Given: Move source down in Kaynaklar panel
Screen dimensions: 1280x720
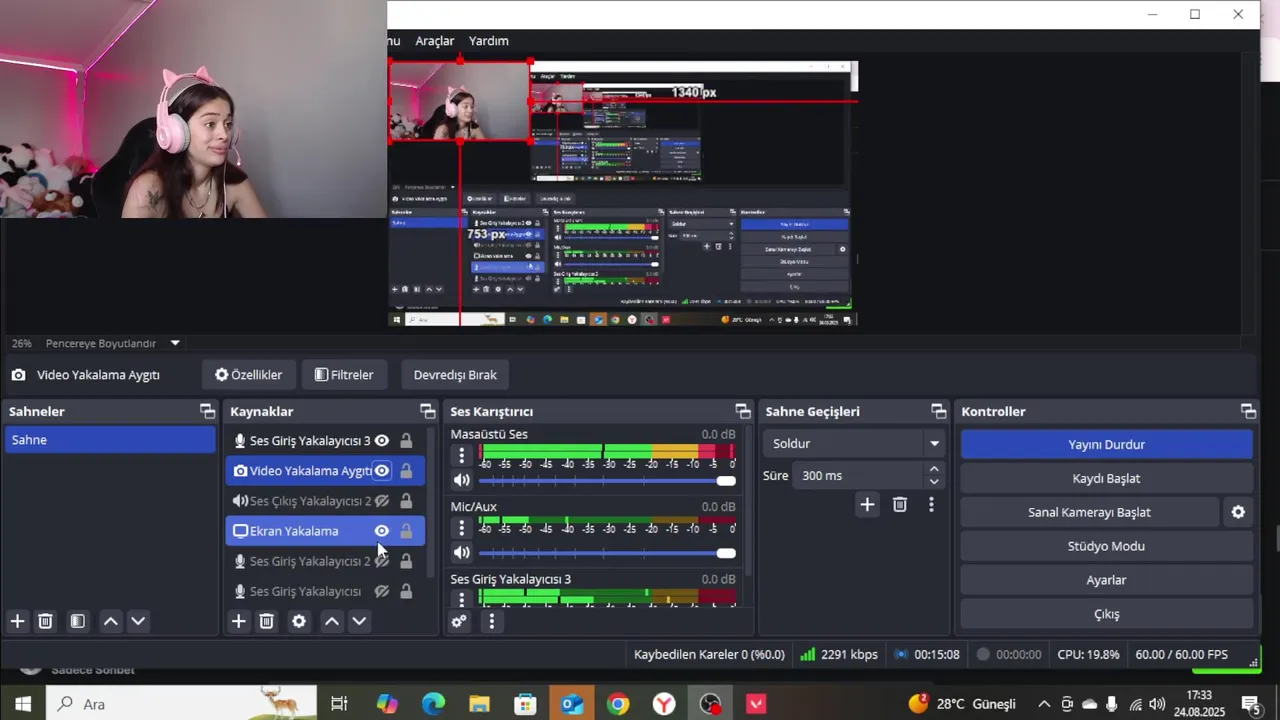Looking at the screenshot, I should coord(359,621).
